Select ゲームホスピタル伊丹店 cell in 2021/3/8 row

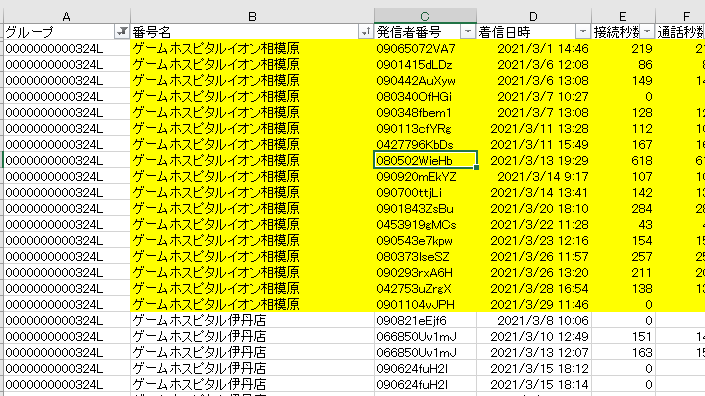252,320
